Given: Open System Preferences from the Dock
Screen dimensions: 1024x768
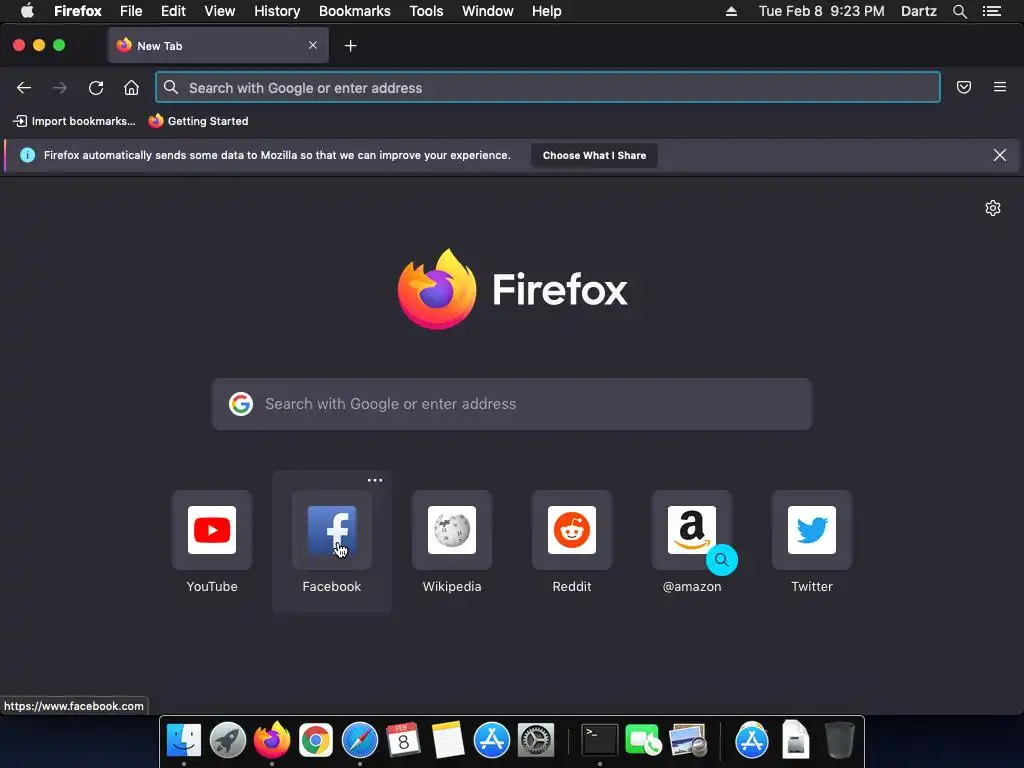Looking at the screenshot, I should click(536, 741).
